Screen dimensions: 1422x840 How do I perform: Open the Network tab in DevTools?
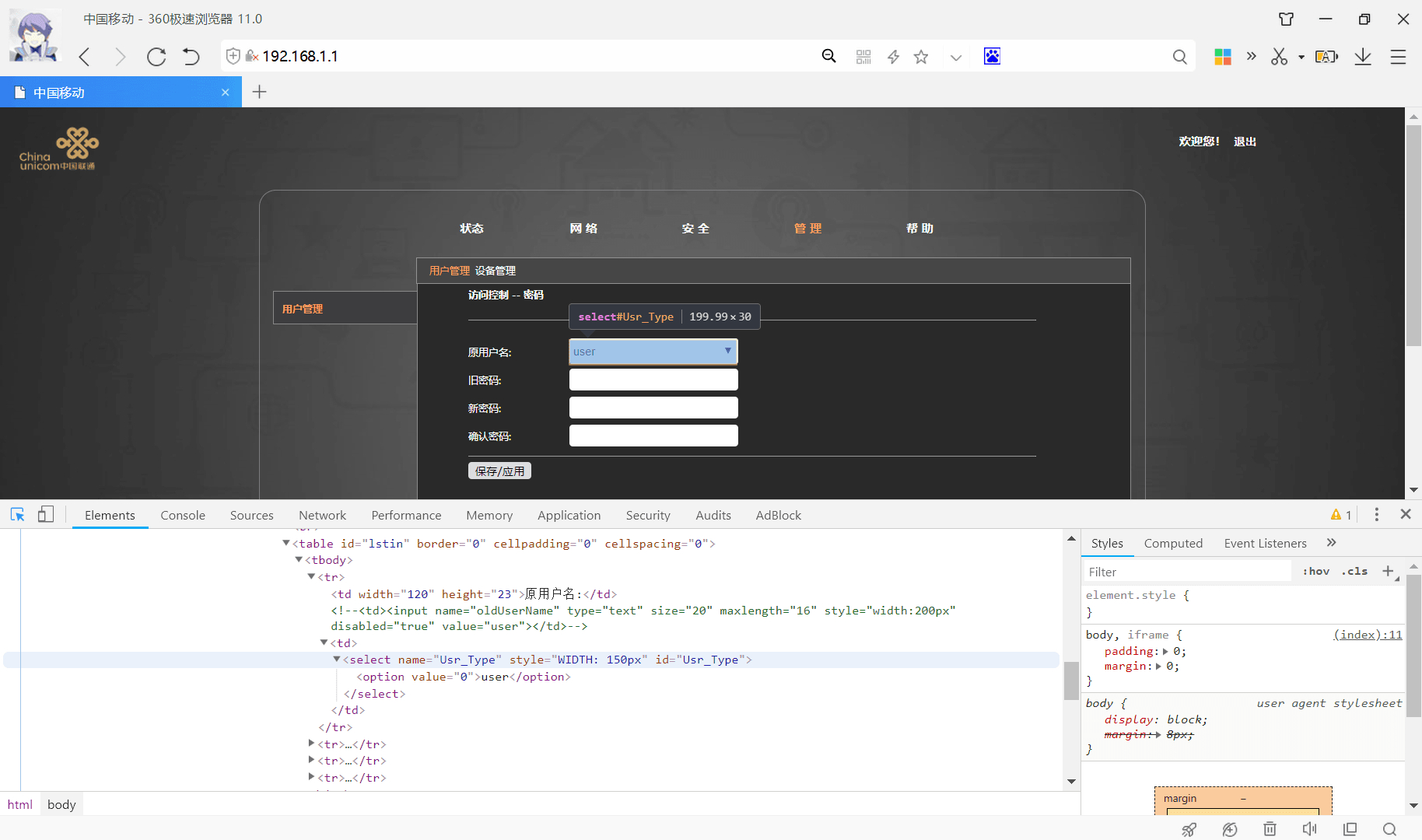tap(322, 516)
